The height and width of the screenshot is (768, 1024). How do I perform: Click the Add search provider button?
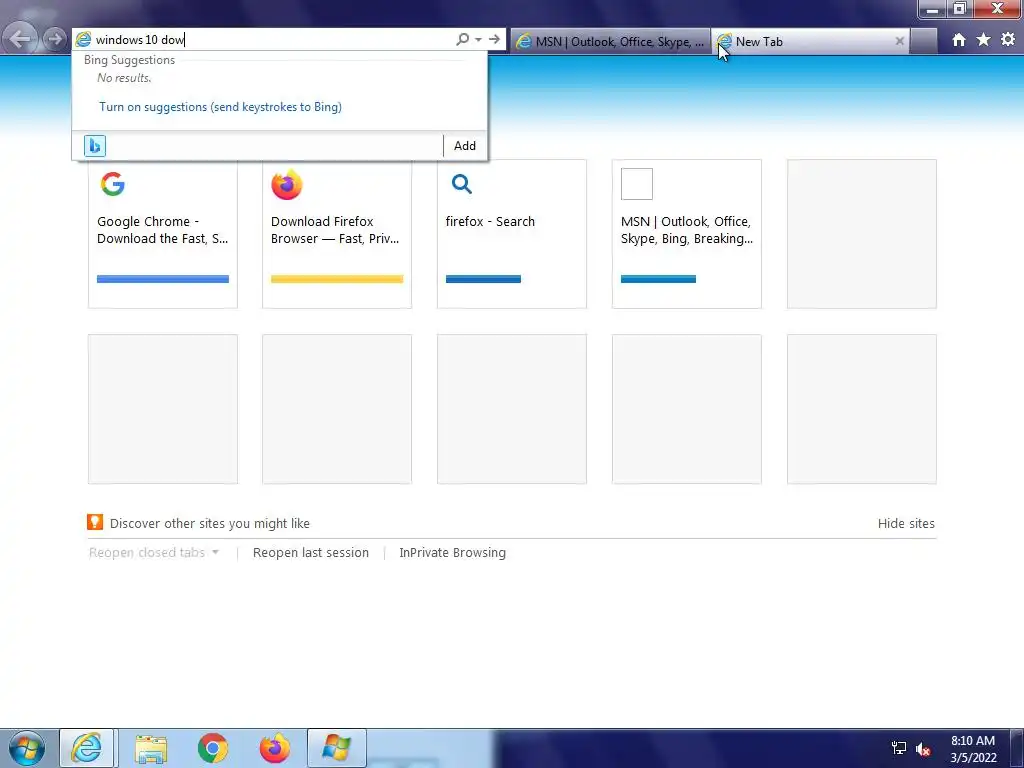[464, 146]
